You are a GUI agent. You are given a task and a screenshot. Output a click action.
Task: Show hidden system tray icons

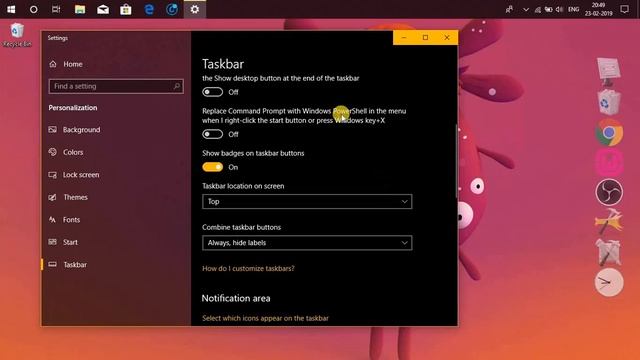526,9
